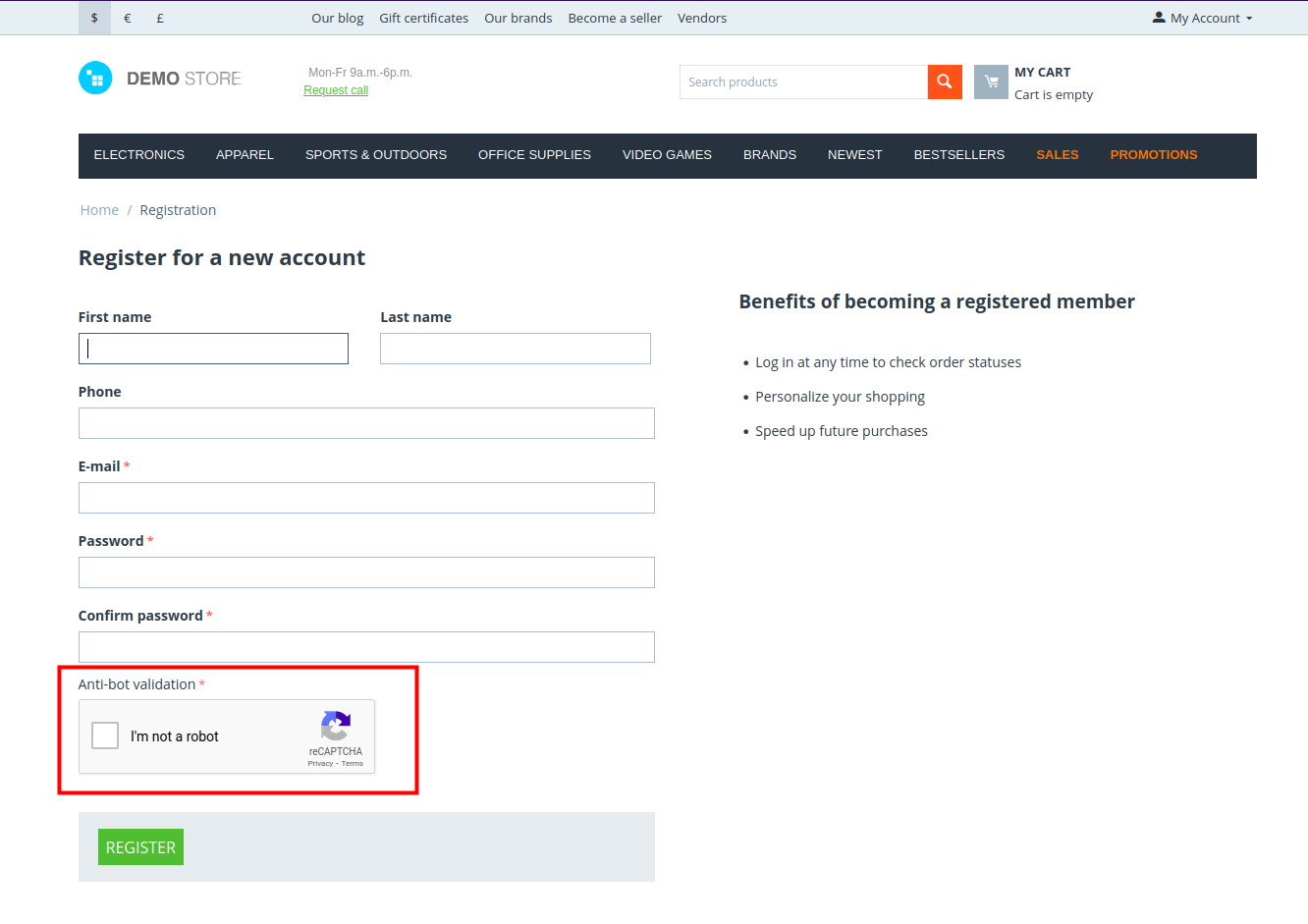The image size is (1308, 924).
Task: Open the Electronics menu
Action: (139, 155)
